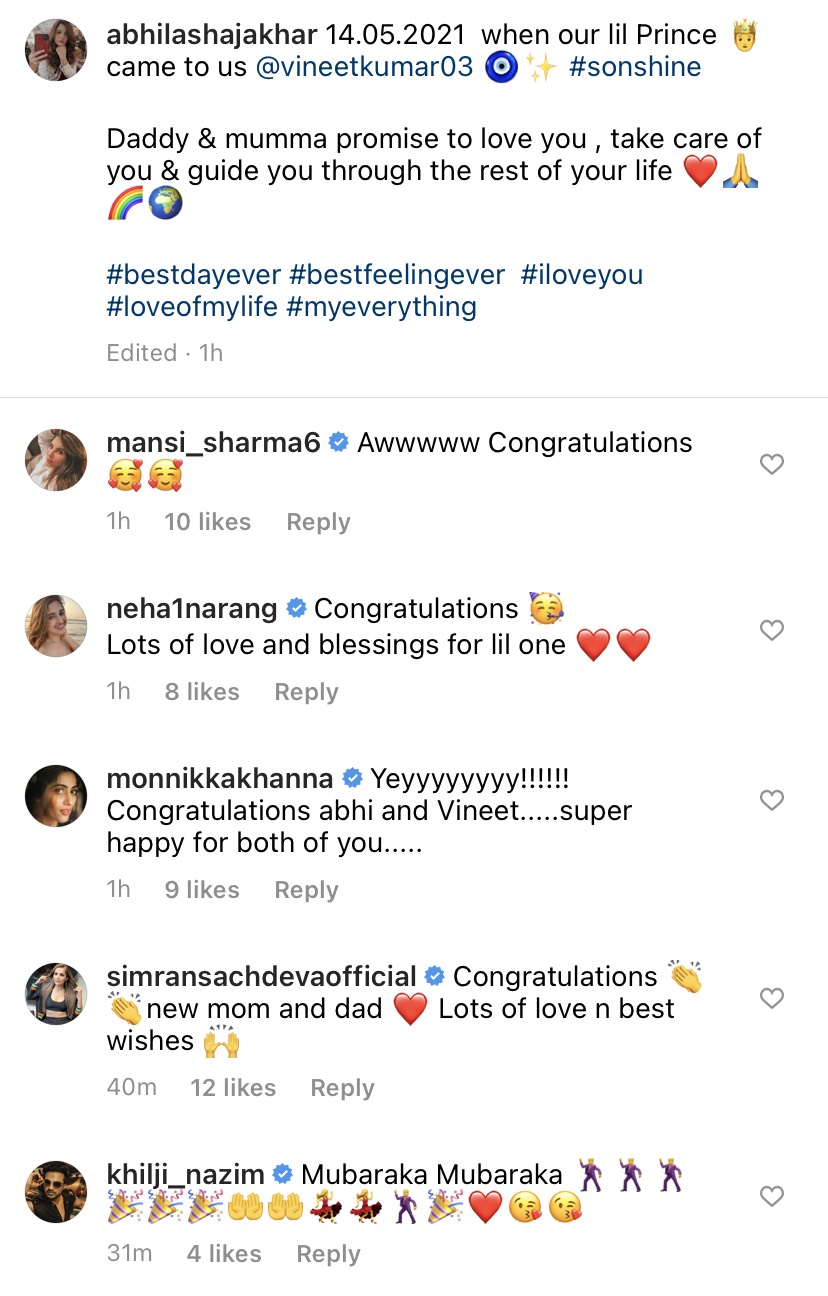The width and height of the screenshot is (828, 1296).
Task: Reply to khilji_nazim's comment
Action: (328, 1254)
